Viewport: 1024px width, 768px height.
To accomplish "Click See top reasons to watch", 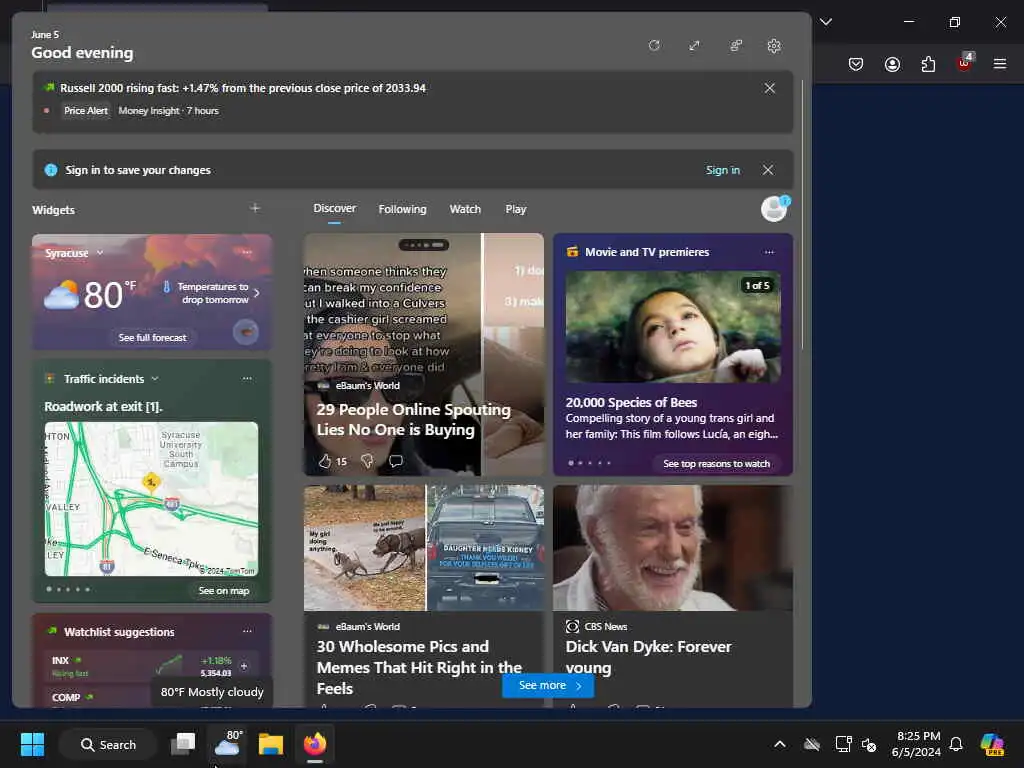I will point(716,464).
